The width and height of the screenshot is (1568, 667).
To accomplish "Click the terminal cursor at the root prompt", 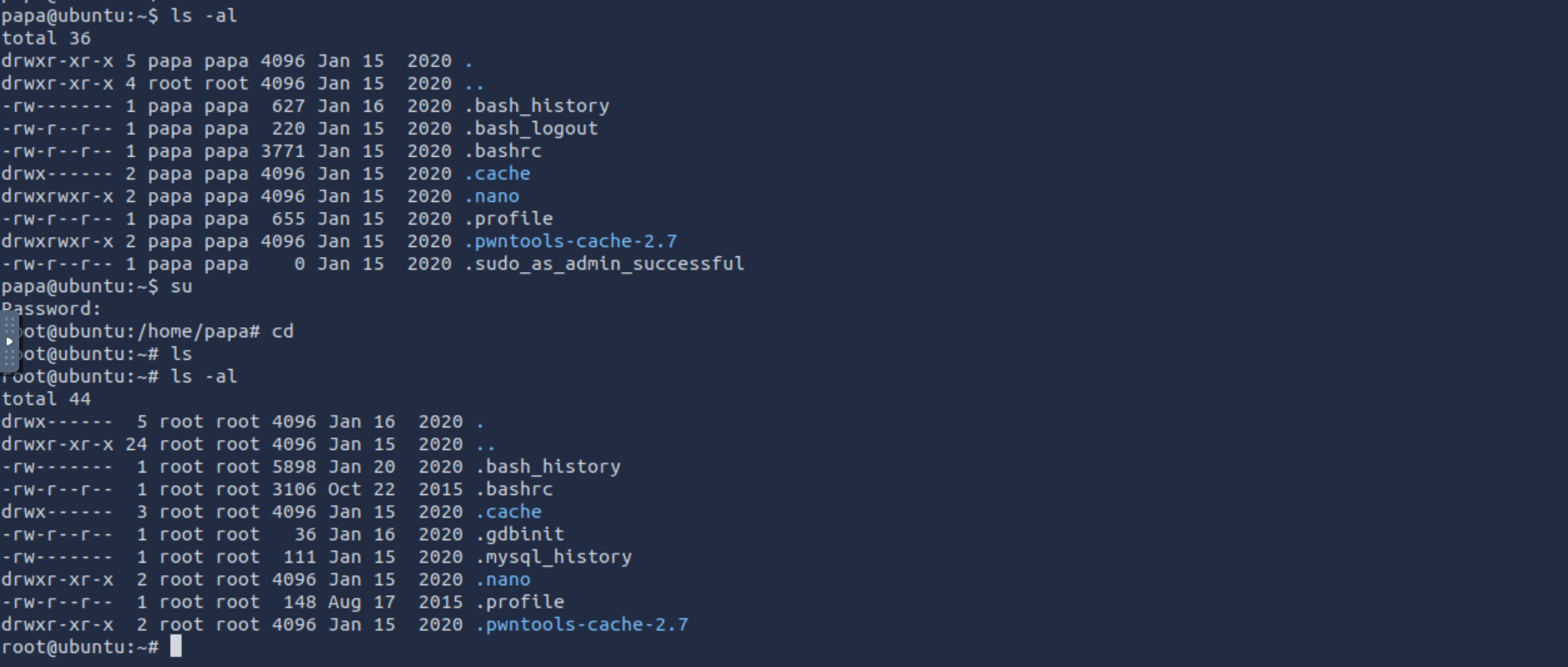I will (175, 647).
